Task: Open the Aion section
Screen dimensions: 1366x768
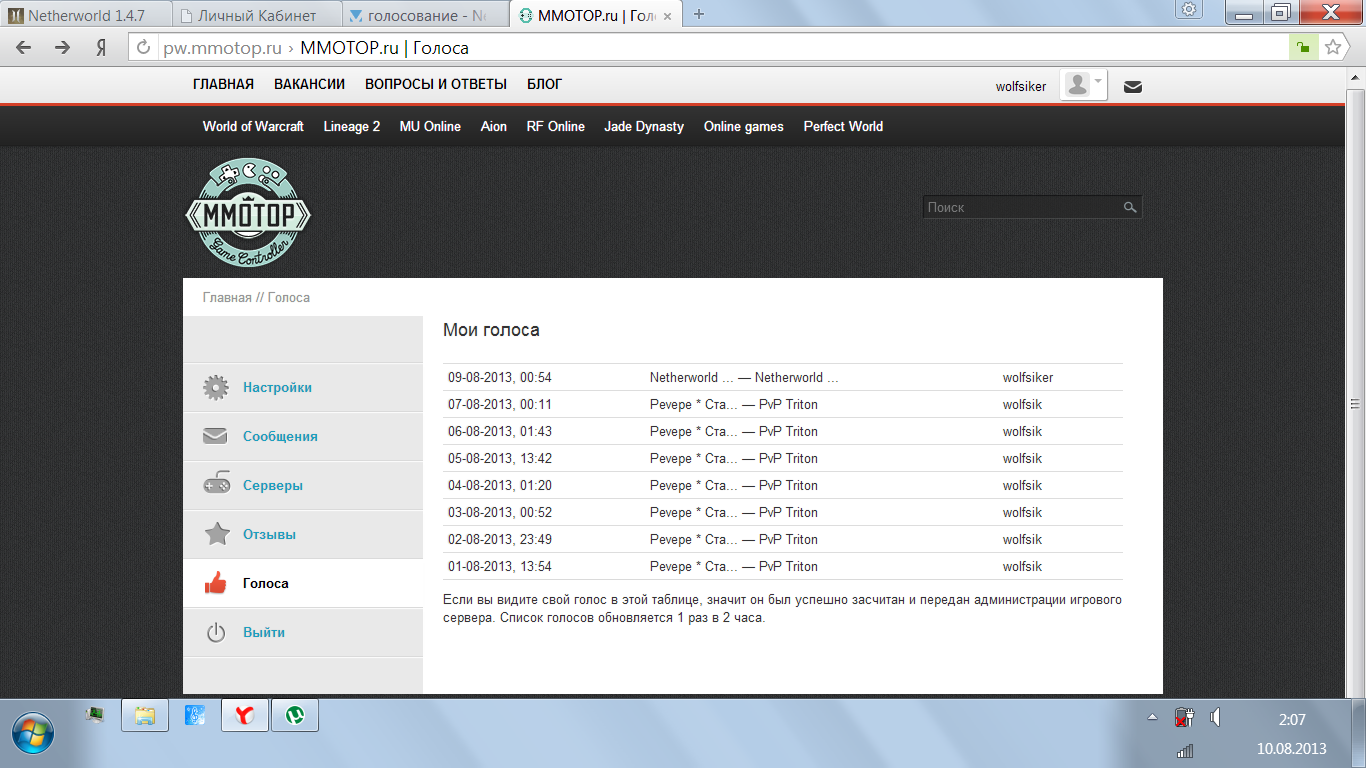Action: pos(494,127)
